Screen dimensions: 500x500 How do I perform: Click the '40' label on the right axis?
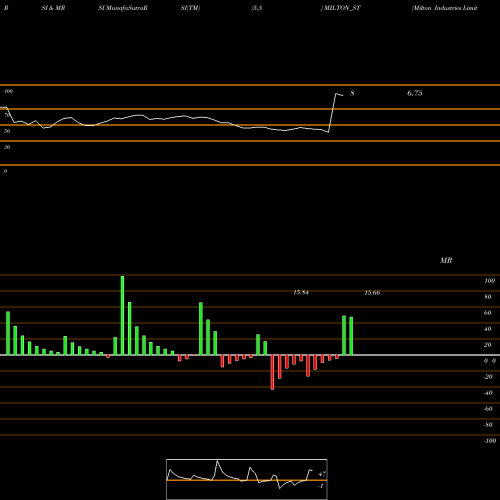[x=488, y=329]
